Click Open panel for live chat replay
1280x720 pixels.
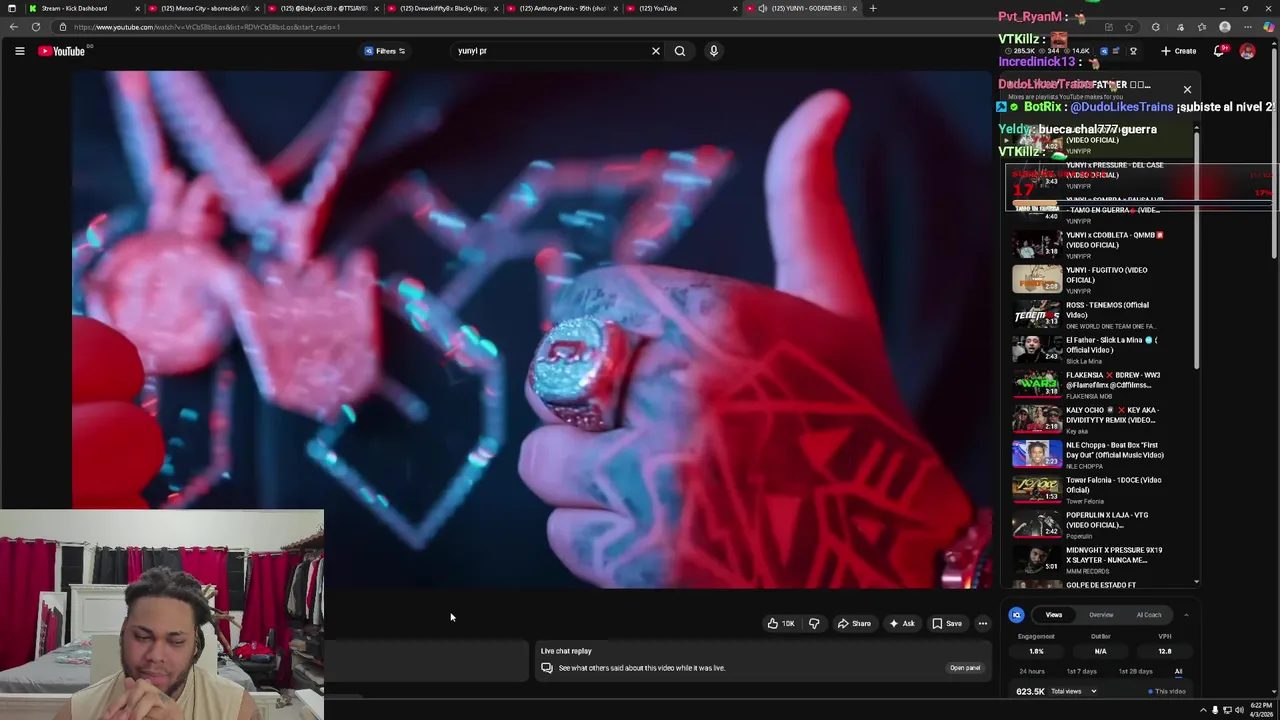[965, 668]
